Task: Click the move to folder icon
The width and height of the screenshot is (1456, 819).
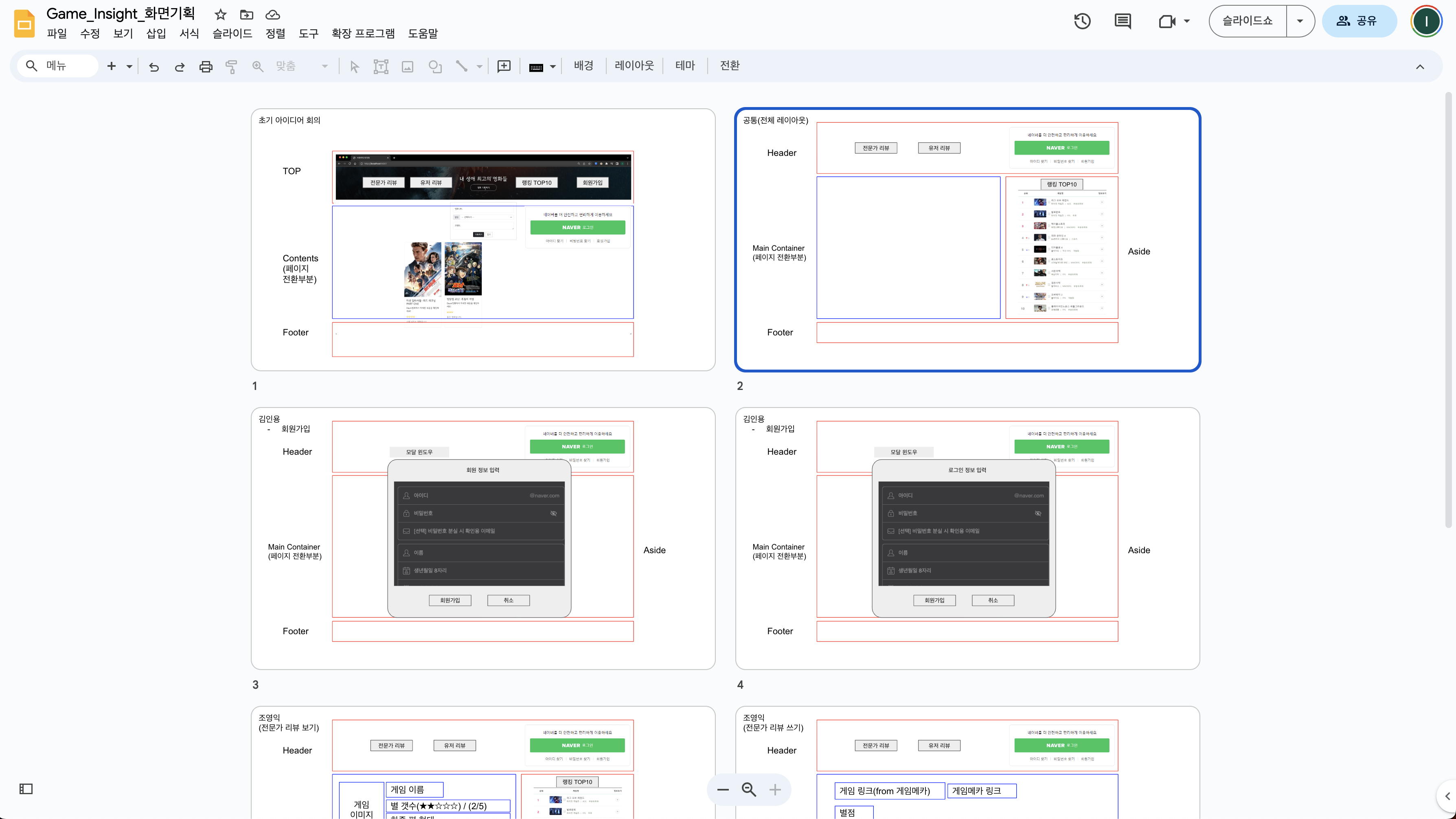Action: click(x=246, y=15)
